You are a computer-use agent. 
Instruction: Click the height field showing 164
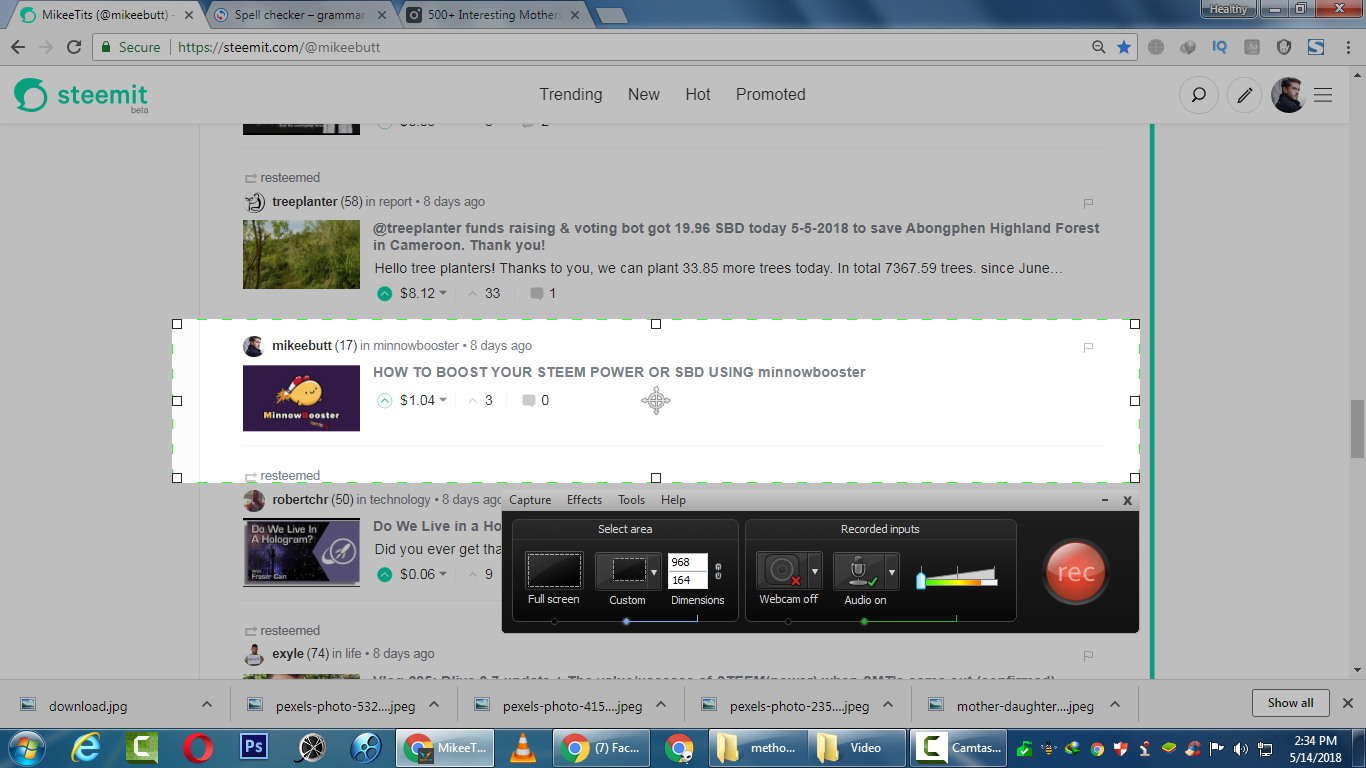click(687, 580)
